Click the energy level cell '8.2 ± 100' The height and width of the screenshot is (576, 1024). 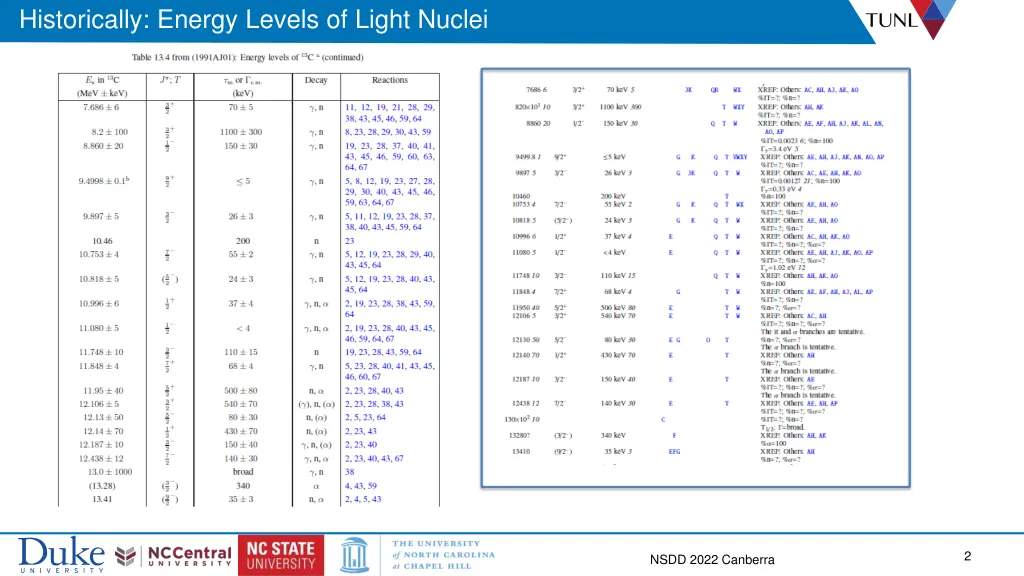pyautogui.click(x=109, y=132)
